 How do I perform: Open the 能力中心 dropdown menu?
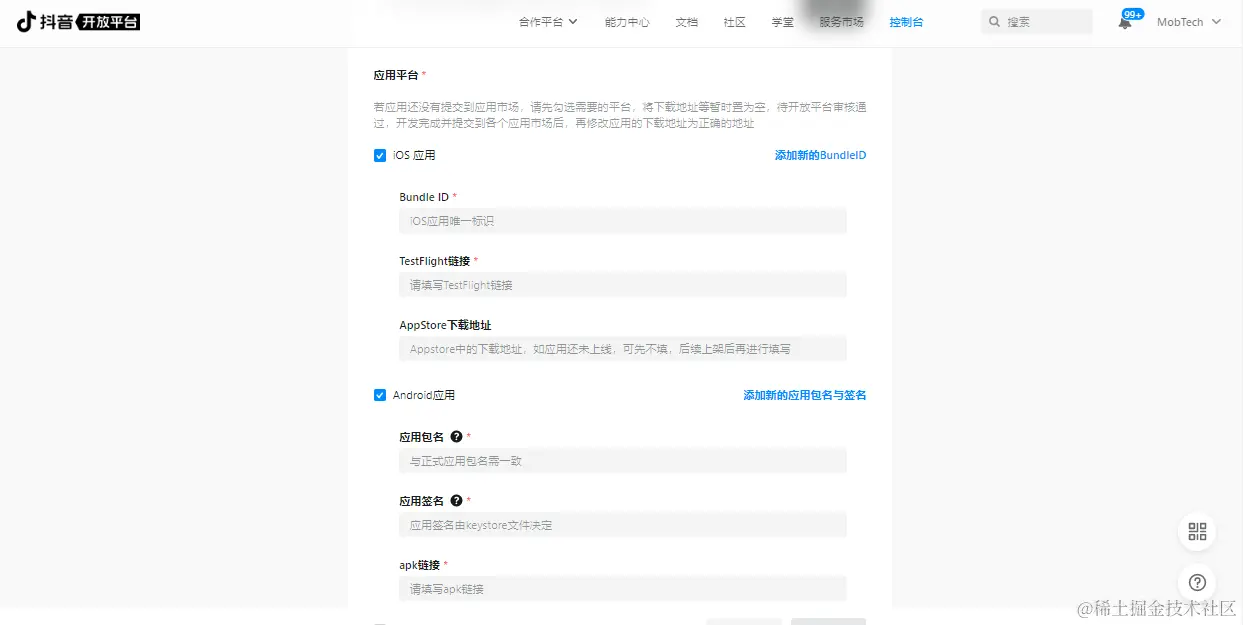point(627,21)
